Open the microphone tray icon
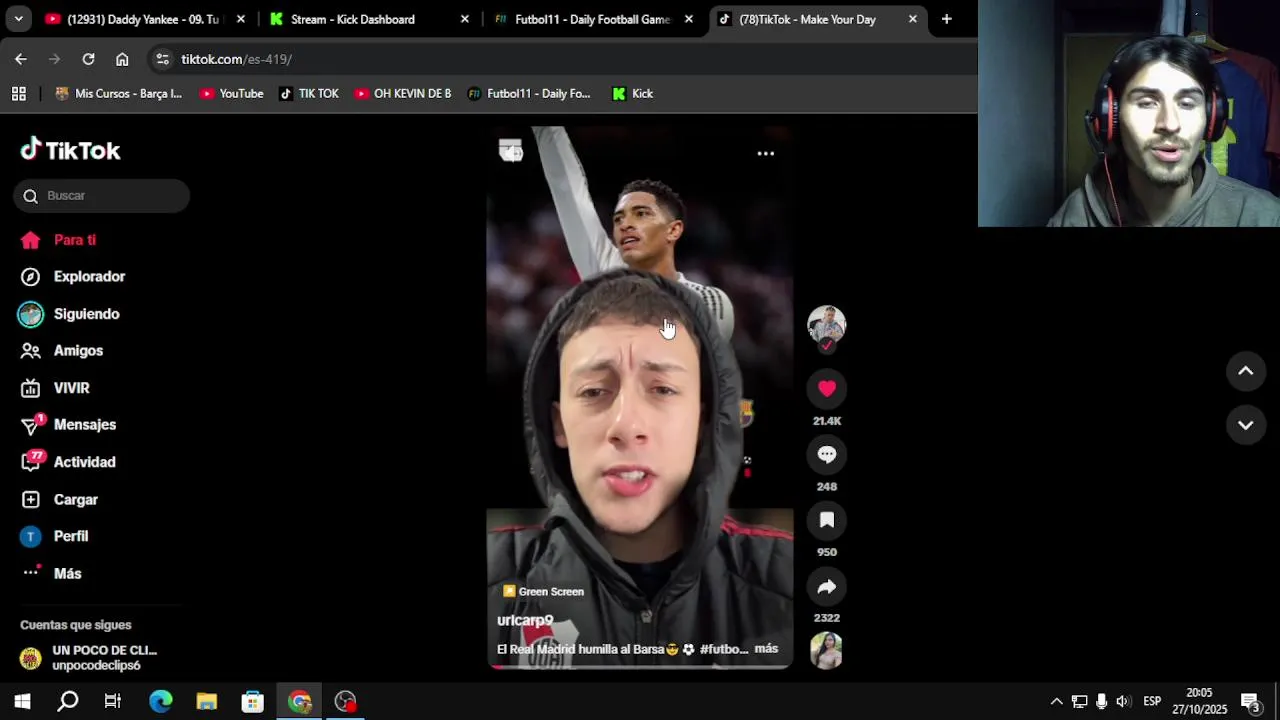The width and height of the screenshot is (1280, 720). [1101, 701]
